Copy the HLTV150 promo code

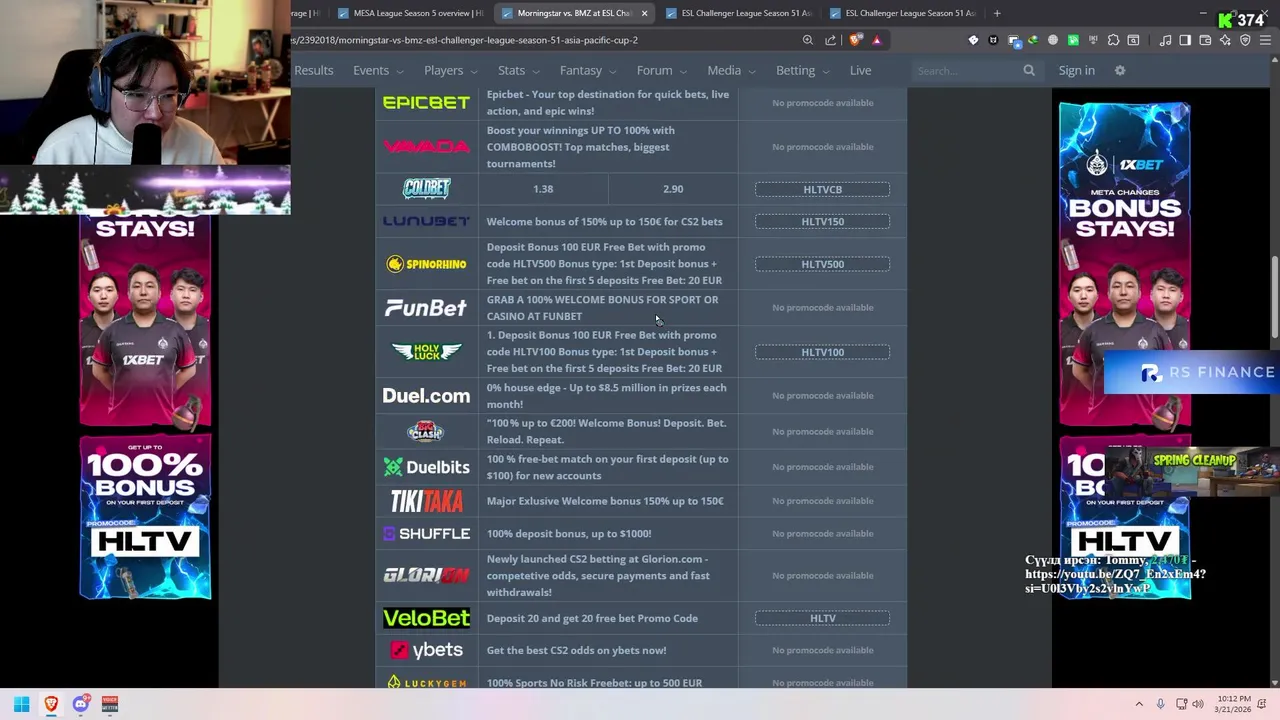pos(822,222)
